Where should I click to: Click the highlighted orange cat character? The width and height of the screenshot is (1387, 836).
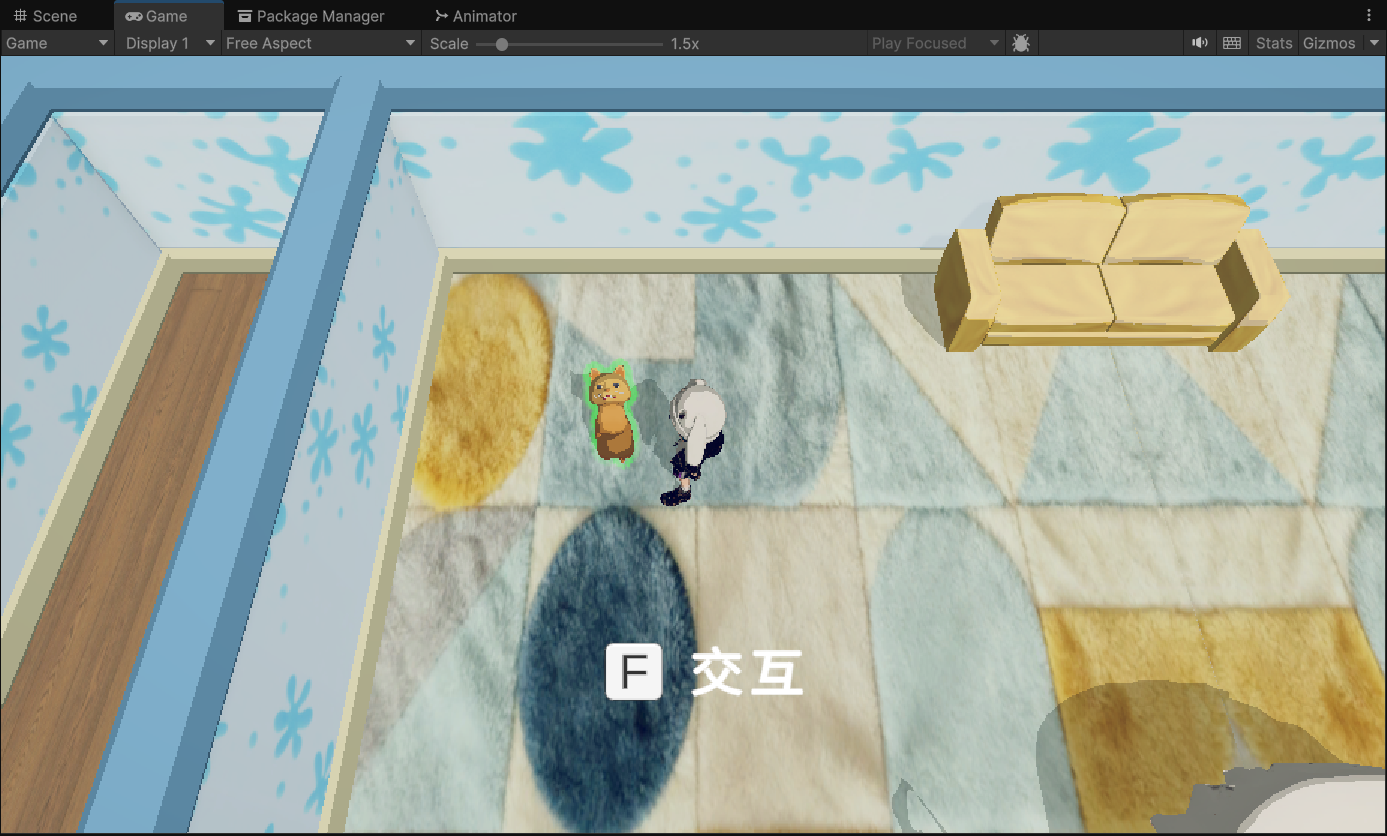(x=611, y=413)
